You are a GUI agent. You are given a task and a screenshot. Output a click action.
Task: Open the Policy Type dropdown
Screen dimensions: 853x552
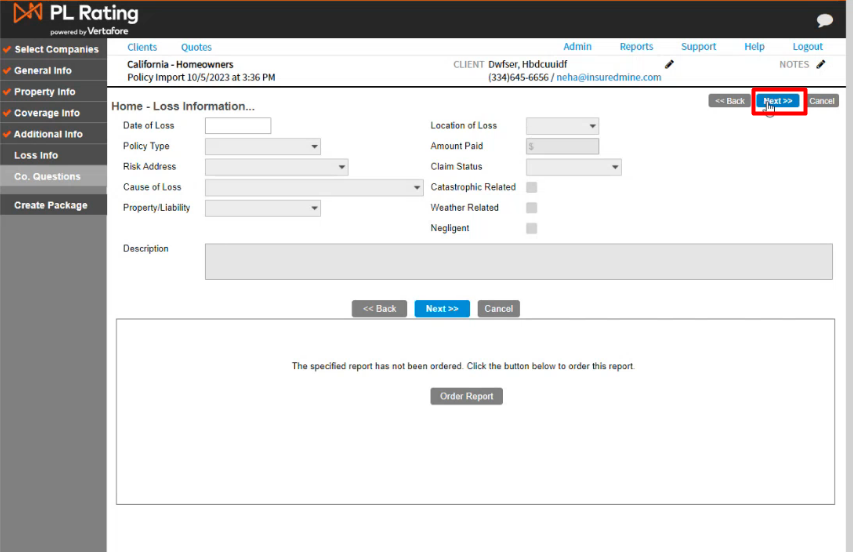263,146
